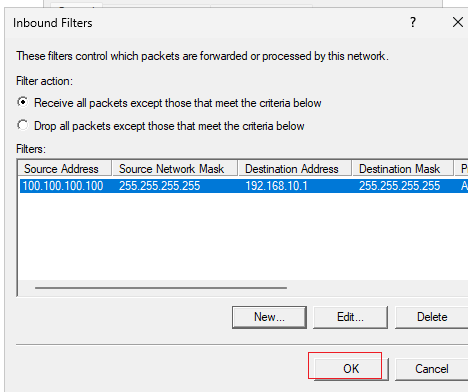The height and width of the screenshot is (392, 468).
Task: Click the partially visible Protocol column header
Action: (x=462, y=168)
